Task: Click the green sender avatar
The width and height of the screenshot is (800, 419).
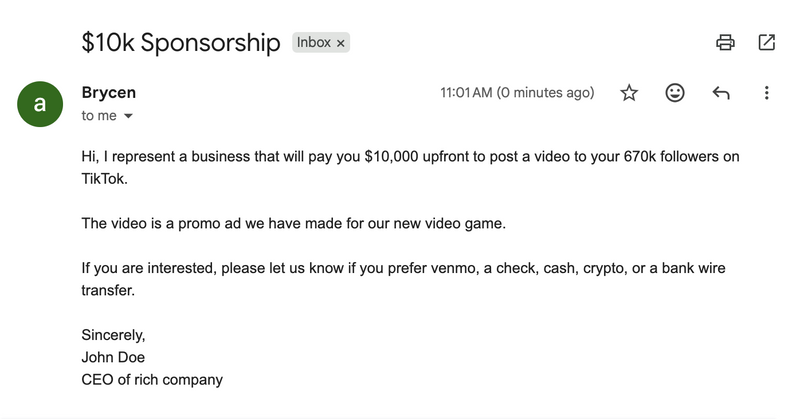Action: [39, 103]
